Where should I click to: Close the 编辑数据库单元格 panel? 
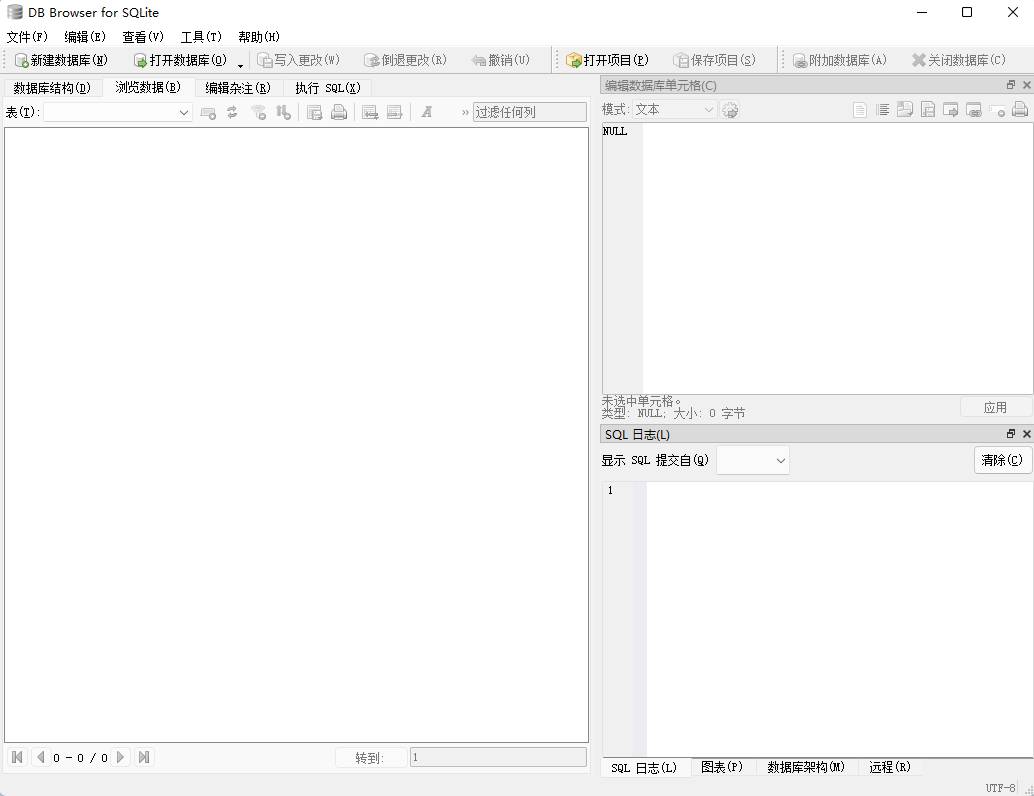(x=1026, y=85)
